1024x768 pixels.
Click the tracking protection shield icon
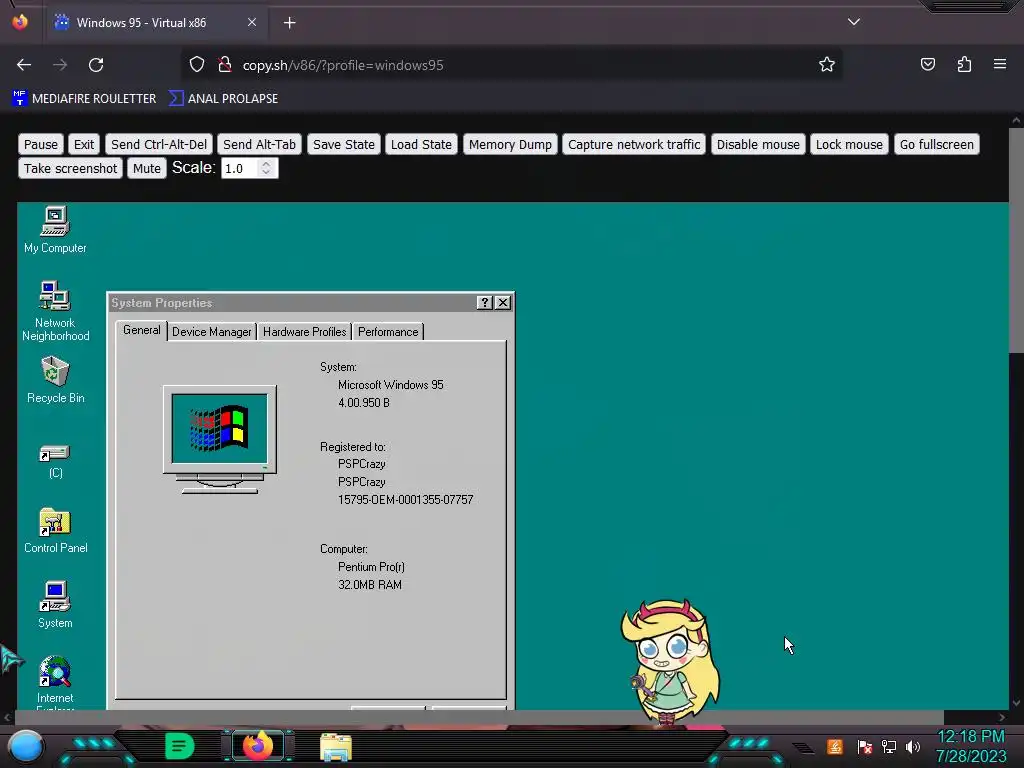197,65
